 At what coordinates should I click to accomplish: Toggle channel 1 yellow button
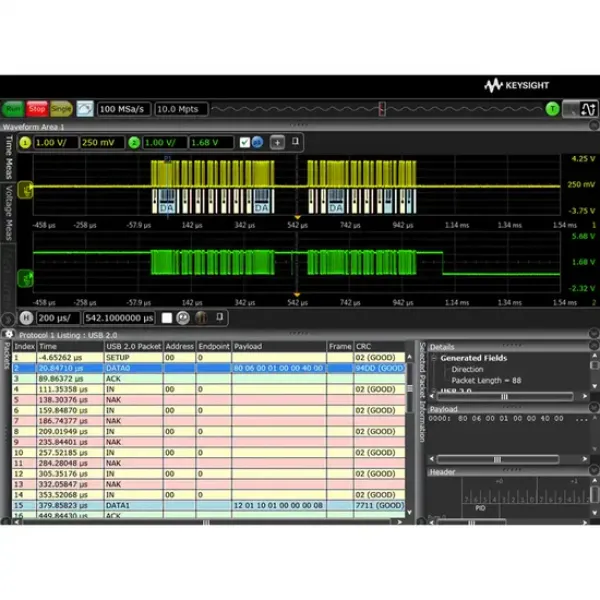[x=25, y=143]
